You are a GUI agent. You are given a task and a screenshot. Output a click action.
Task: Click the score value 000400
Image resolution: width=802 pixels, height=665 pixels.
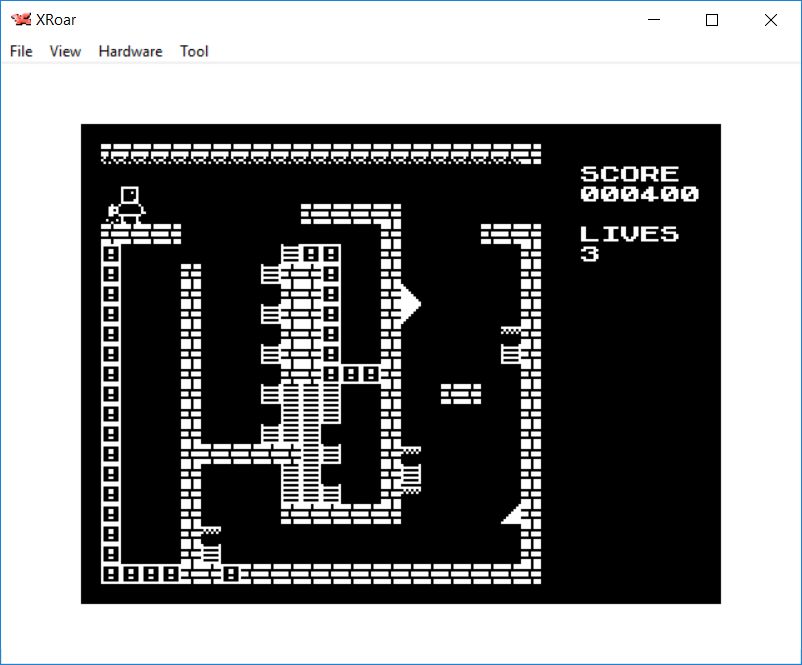pos(639,194)
